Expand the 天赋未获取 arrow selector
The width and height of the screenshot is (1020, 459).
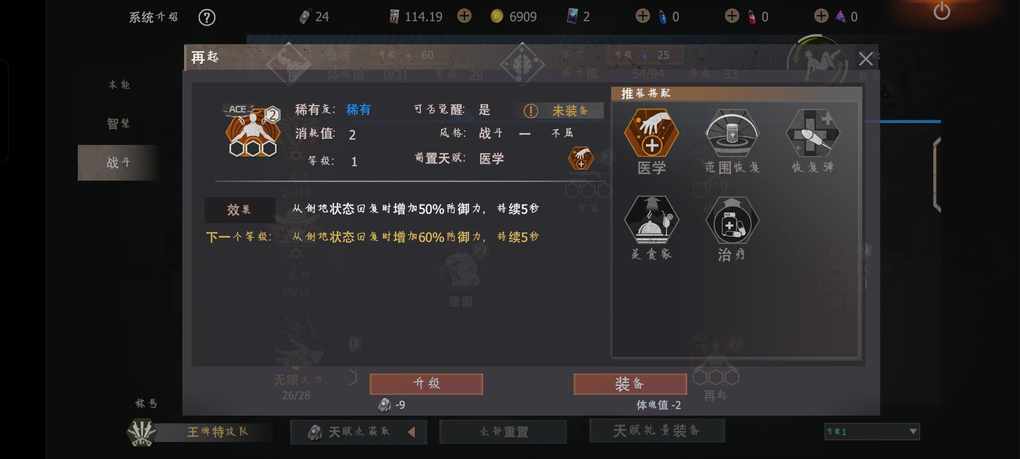coord(411,432)
